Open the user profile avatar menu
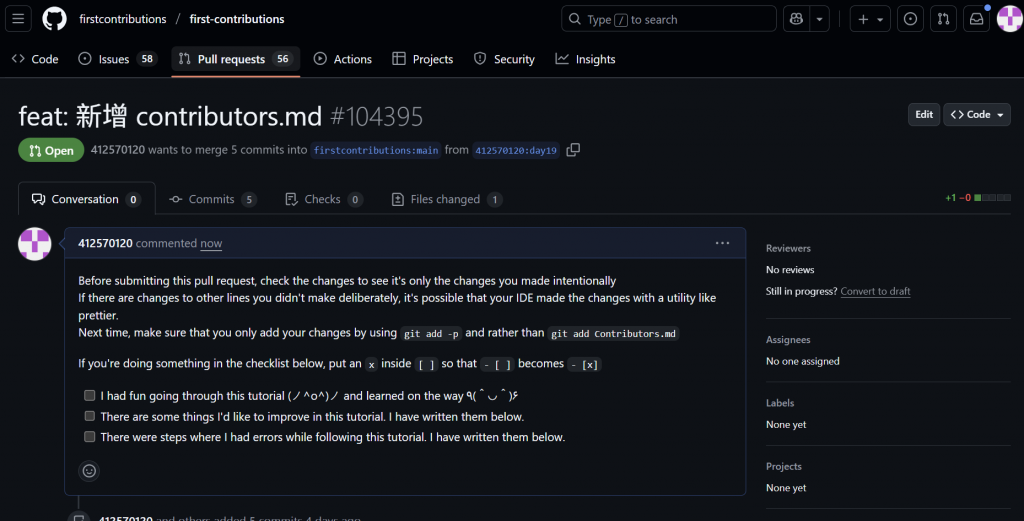The height and width of the screenshot is (521, 1024). coord(1010,19)
